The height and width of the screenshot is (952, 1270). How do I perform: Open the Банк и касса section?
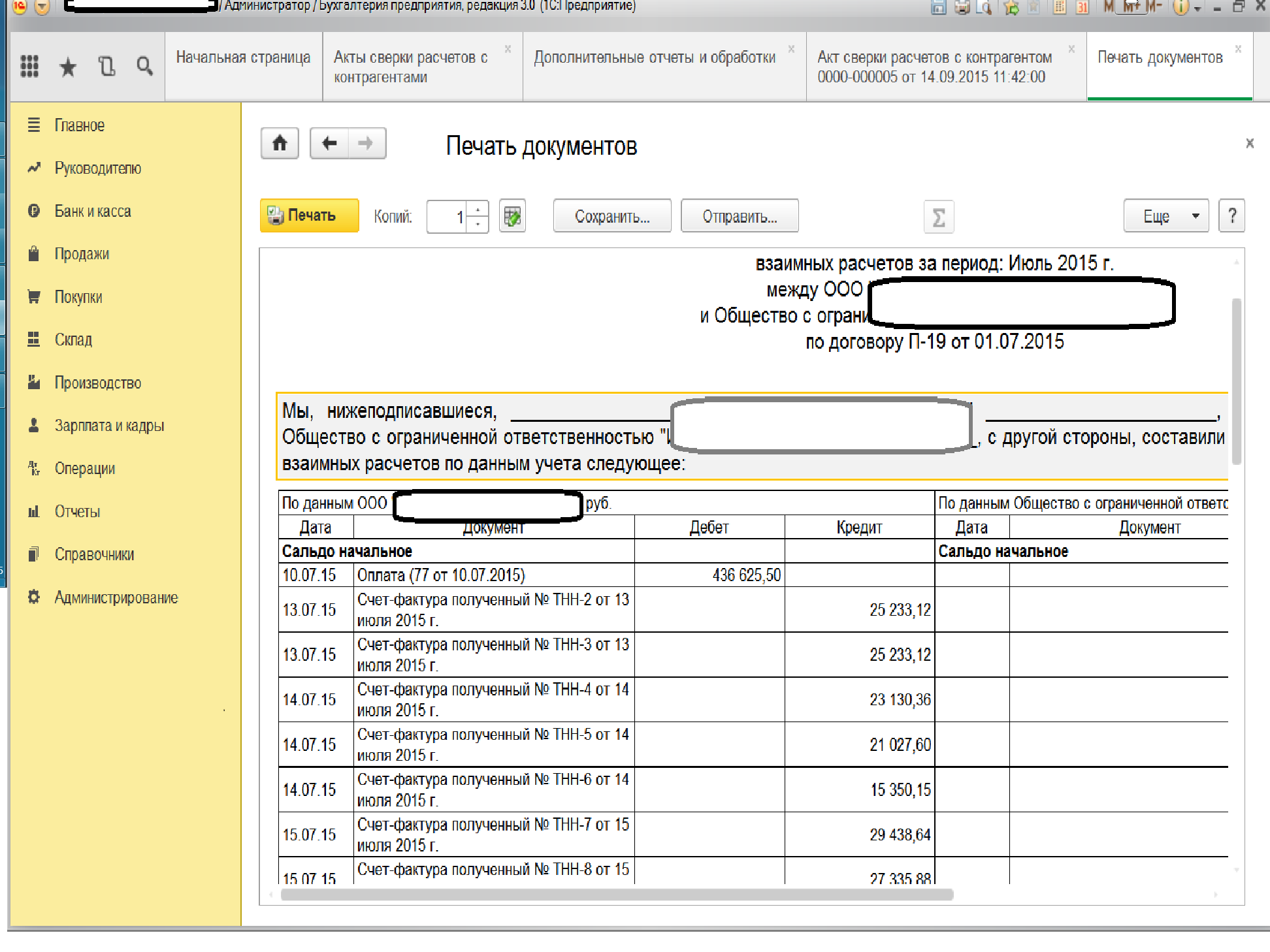[92, 212]
